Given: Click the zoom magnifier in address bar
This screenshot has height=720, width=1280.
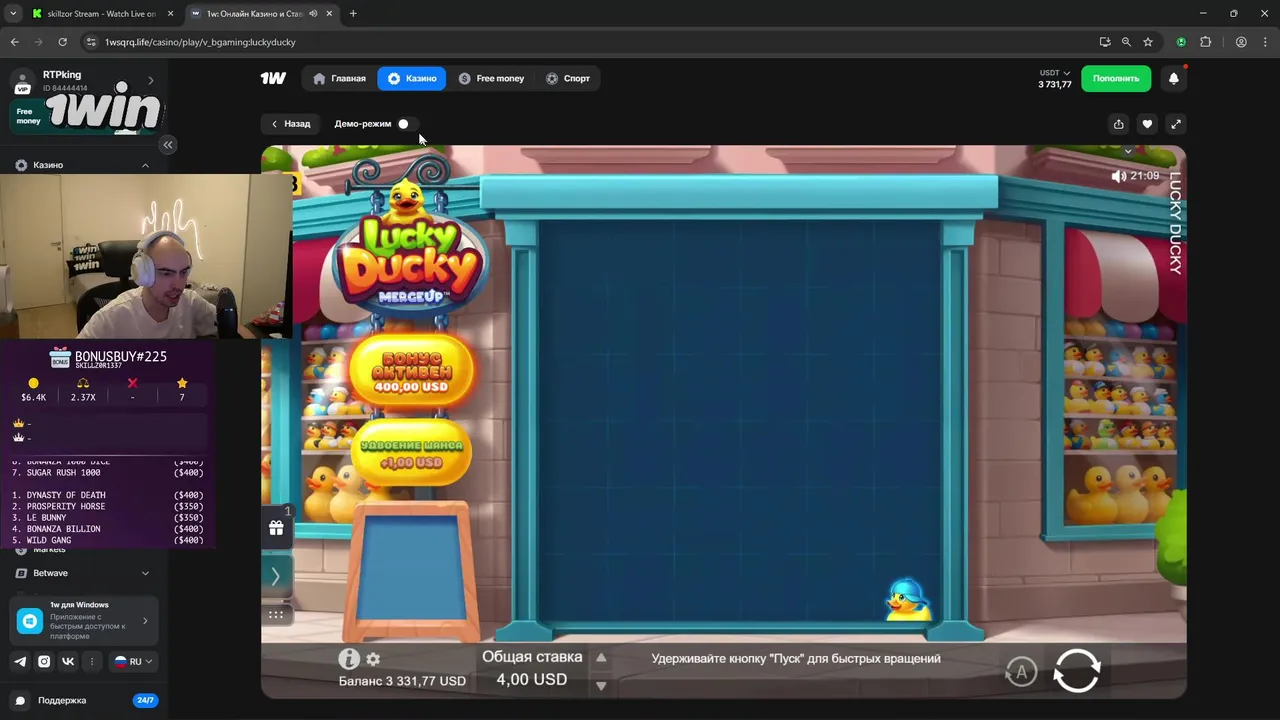Looking at the screenshot, I should coord(1126,42).
